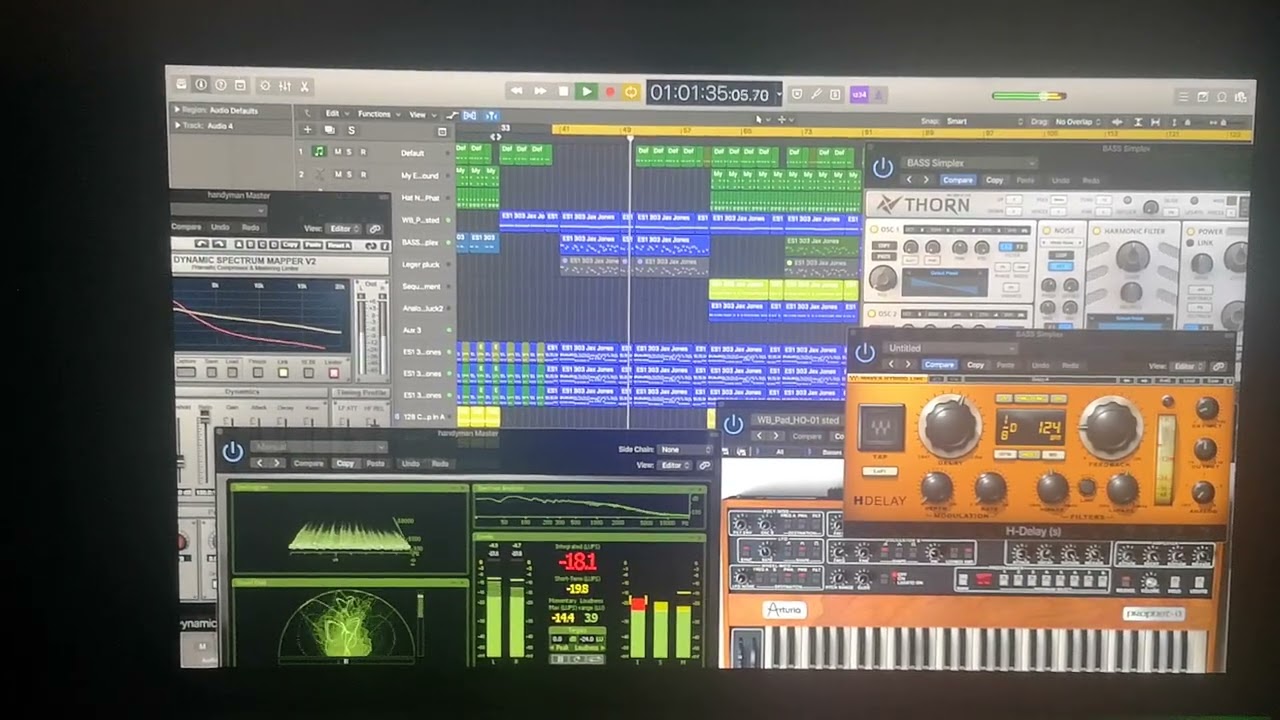Click Copy in handyman Master meter plugin
This screenshot has width=1280, height=720.
click(x=345, y=464)
